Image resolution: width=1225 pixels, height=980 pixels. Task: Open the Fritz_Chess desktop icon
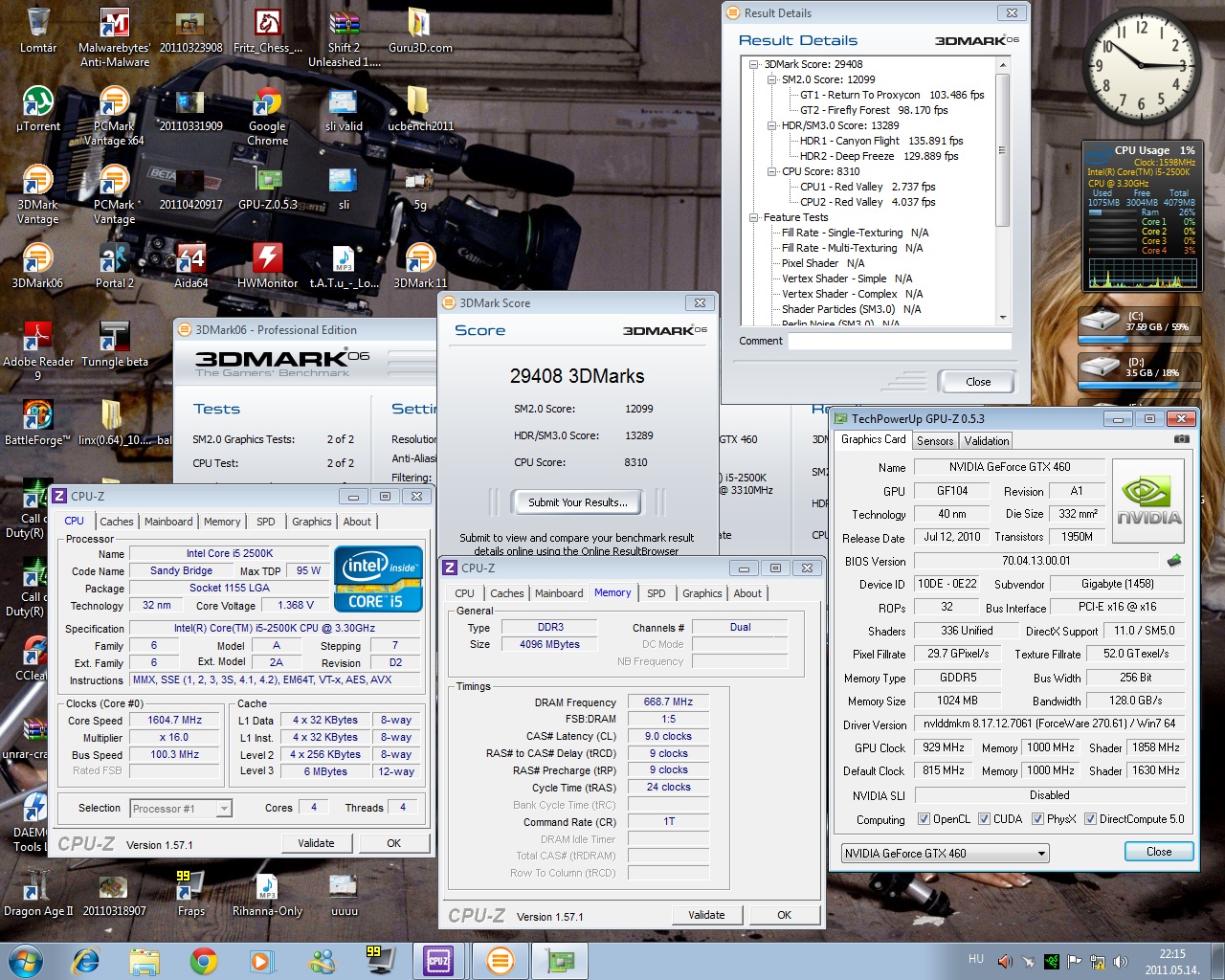267,31
